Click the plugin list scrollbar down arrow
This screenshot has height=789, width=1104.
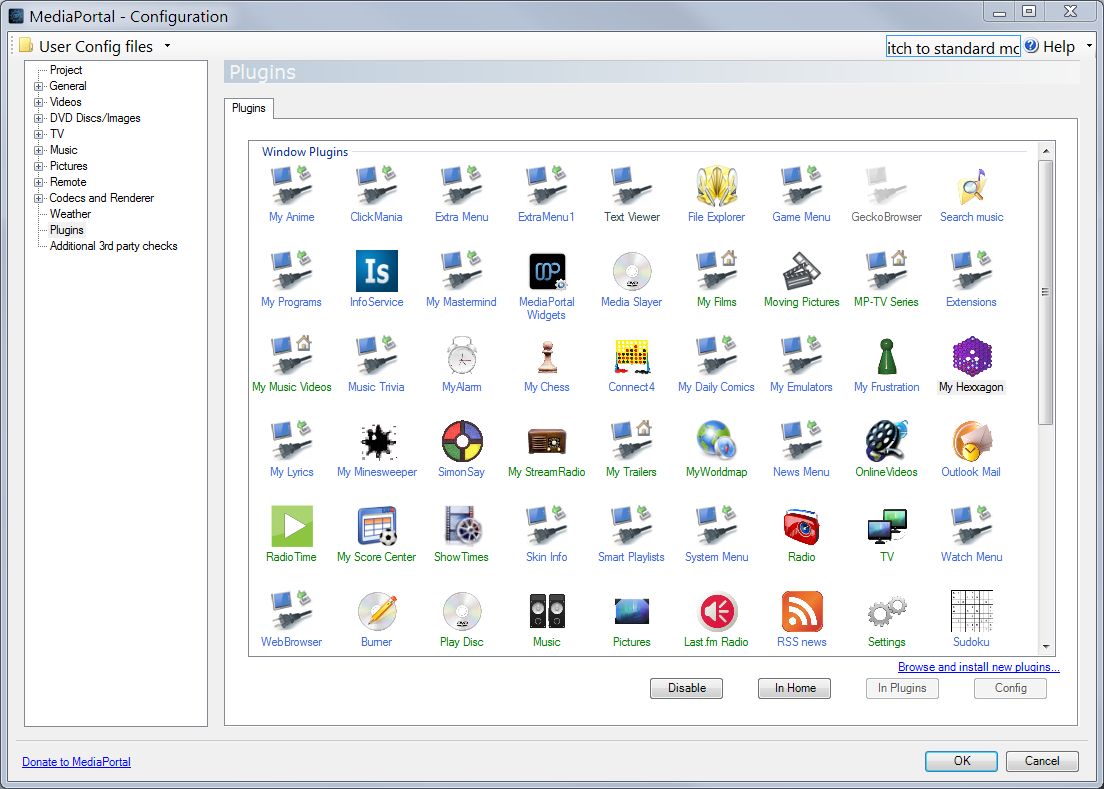coord(1046,647)
